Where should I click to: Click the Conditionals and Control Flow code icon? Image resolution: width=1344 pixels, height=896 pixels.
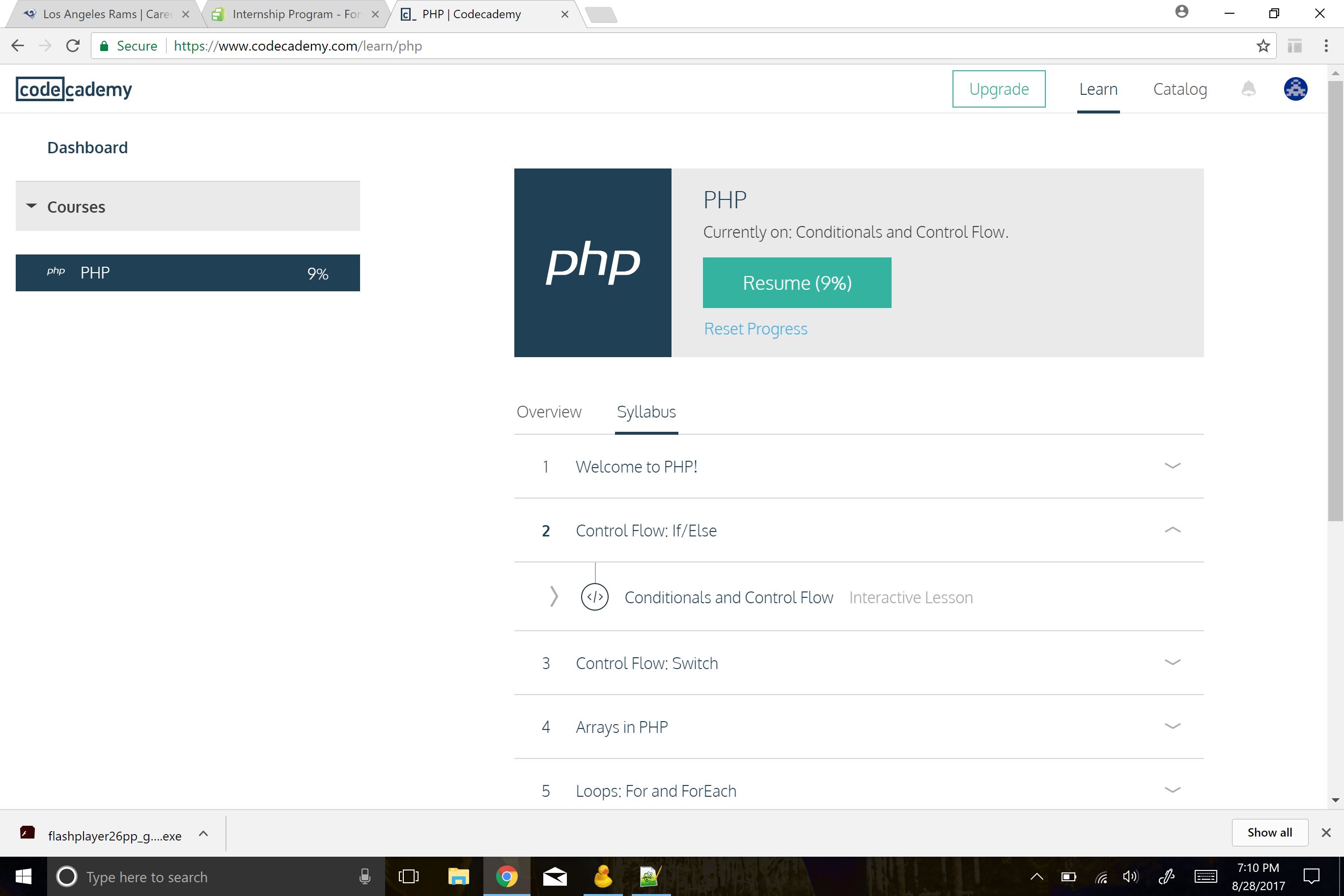(595, 597)
